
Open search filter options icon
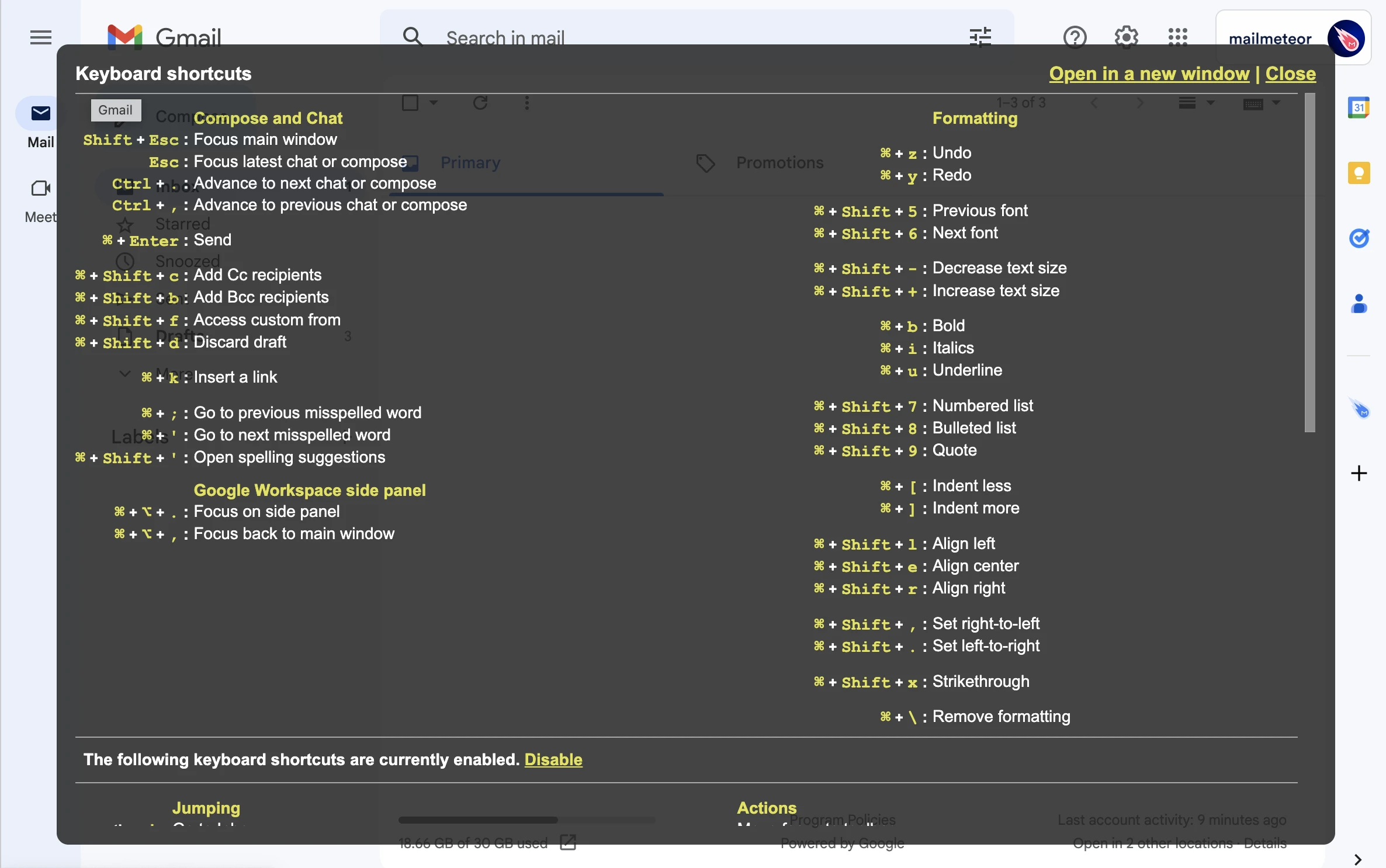tap(980, 37)
